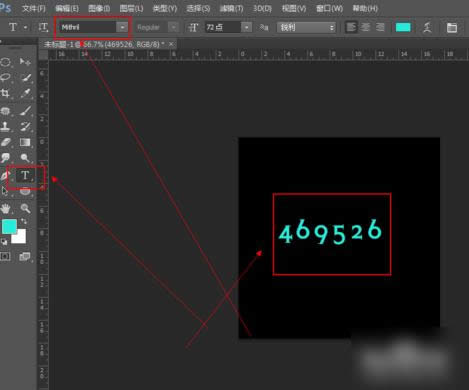Select the Hand tool

point(6,209)
